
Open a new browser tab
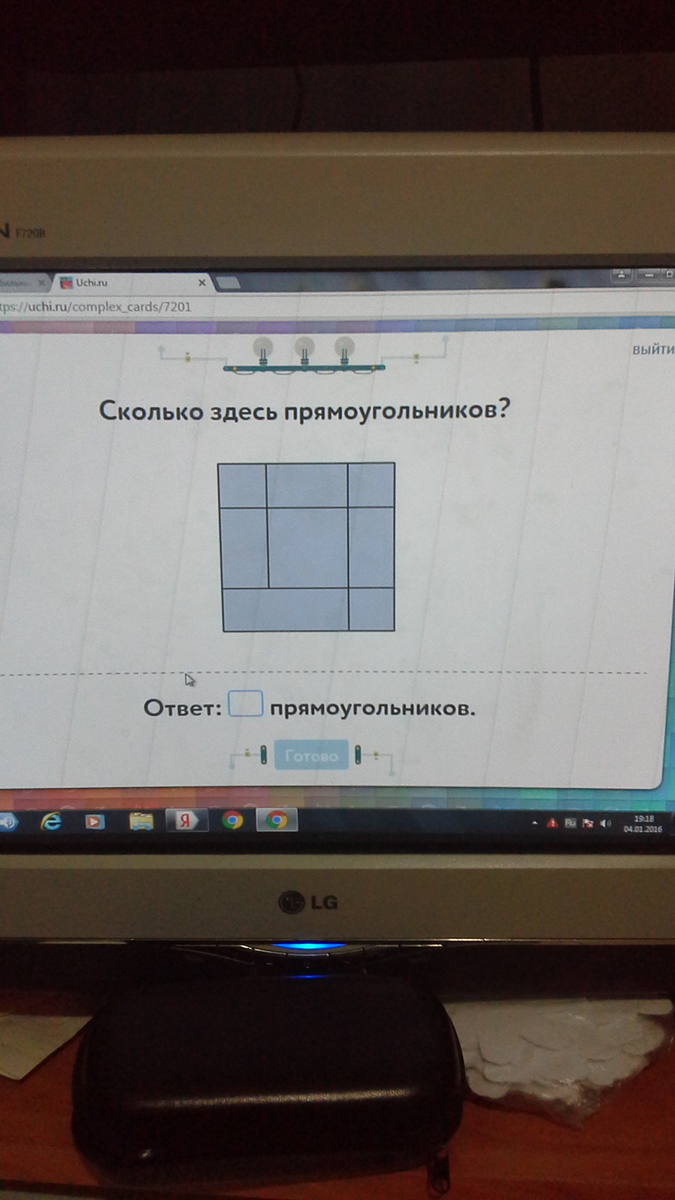[x=228, y=284]
